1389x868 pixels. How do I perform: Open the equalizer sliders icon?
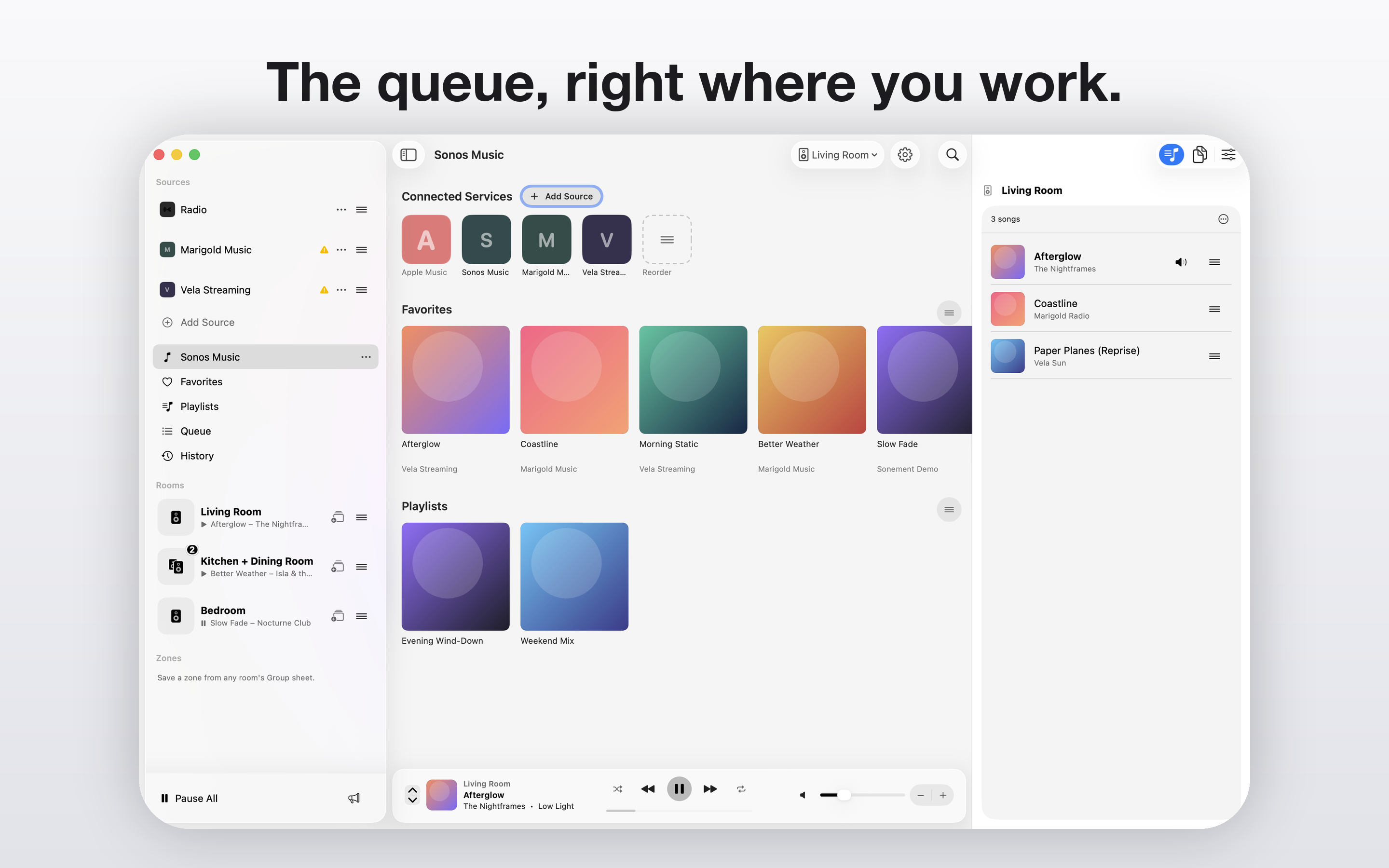tap(1228, 154)
